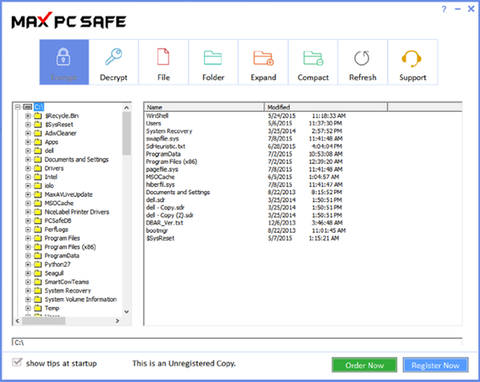Open the Decrypt key tool
The image size is (480, 382).
click(114, 57)
